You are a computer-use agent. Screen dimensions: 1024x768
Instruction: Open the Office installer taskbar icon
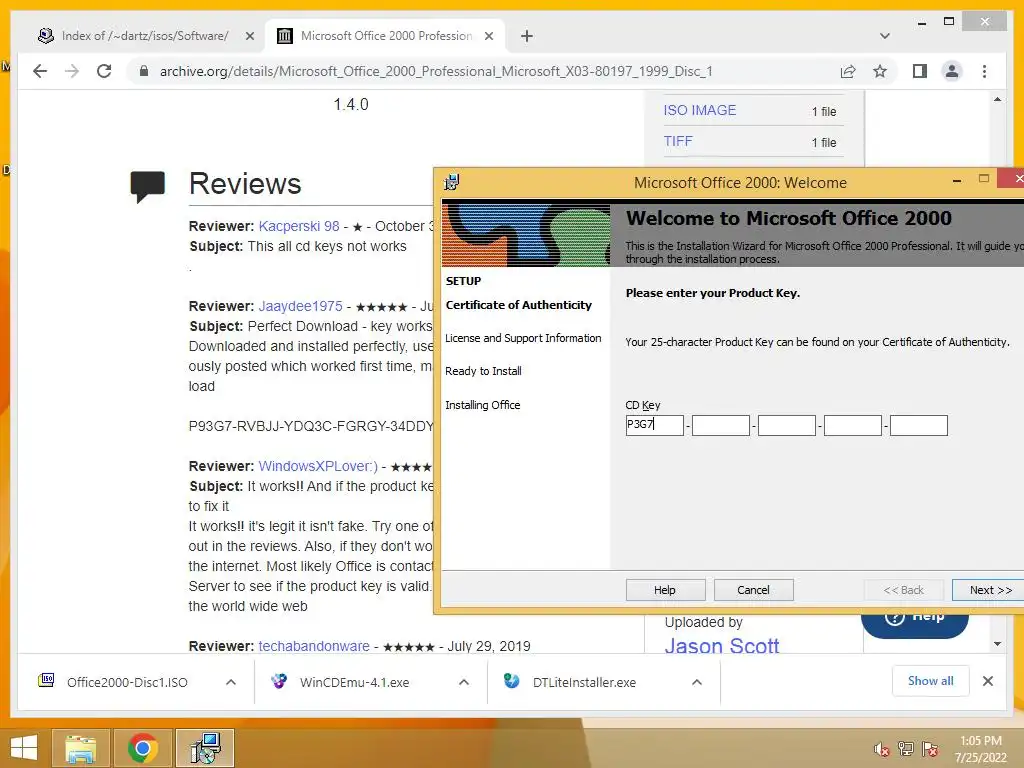click(205, 748)
